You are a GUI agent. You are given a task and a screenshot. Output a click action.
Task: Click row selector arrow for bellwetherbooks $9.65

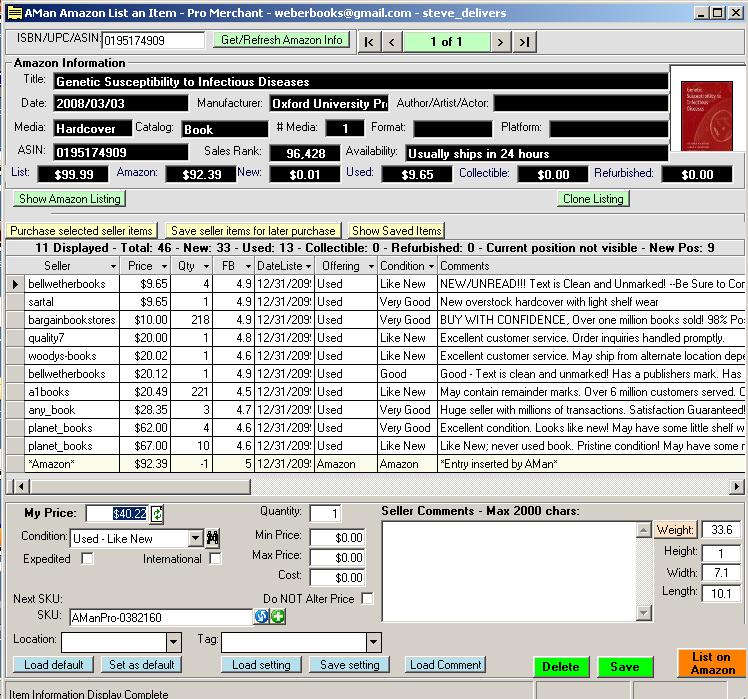pos(15,284)
